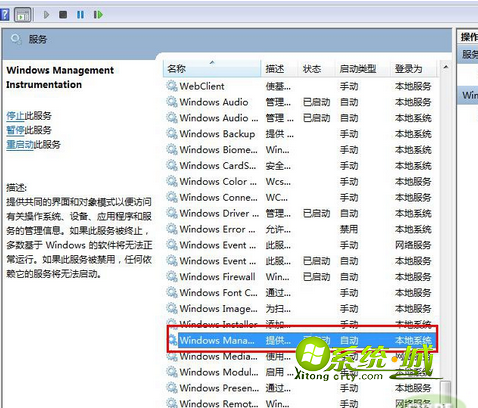
Task: Click the gear icon beside Windows Conne...
Action: 172,197
